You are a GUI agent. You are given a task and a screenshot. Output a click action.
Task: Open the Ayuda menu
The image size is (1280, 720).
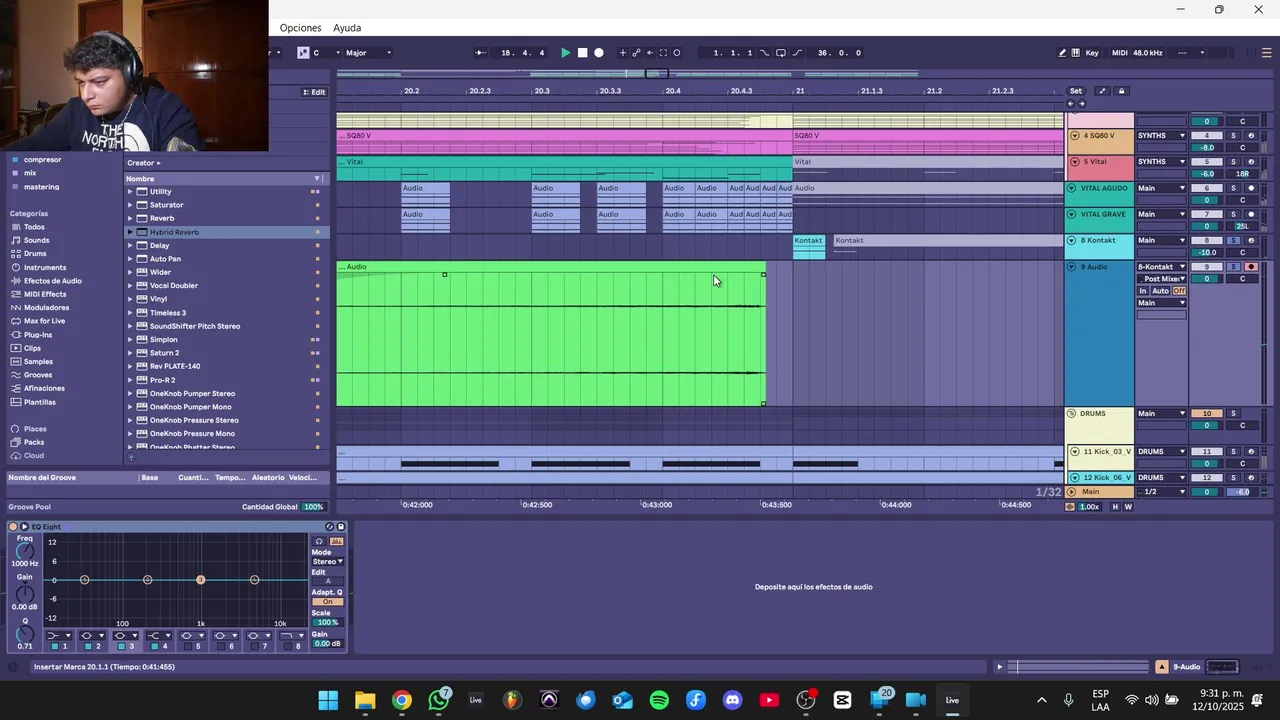click(x=347, y=28)
